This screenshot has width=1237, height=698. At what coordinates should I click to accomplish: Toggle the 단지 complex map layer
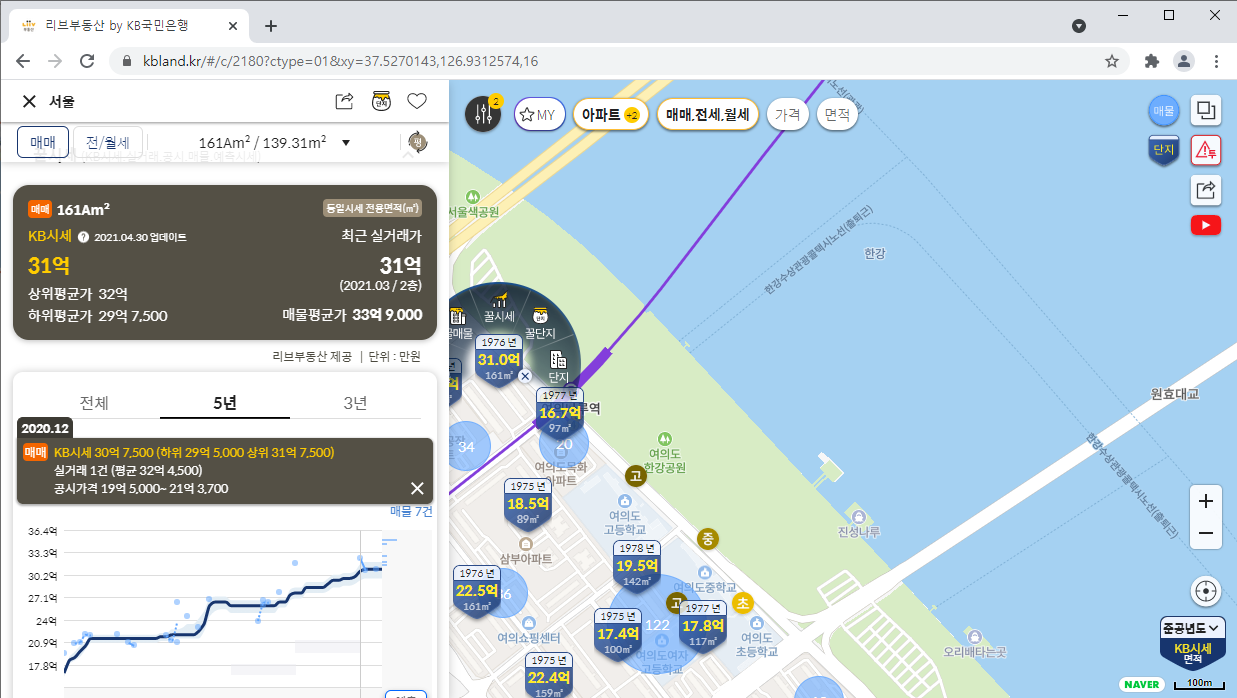1163,151
